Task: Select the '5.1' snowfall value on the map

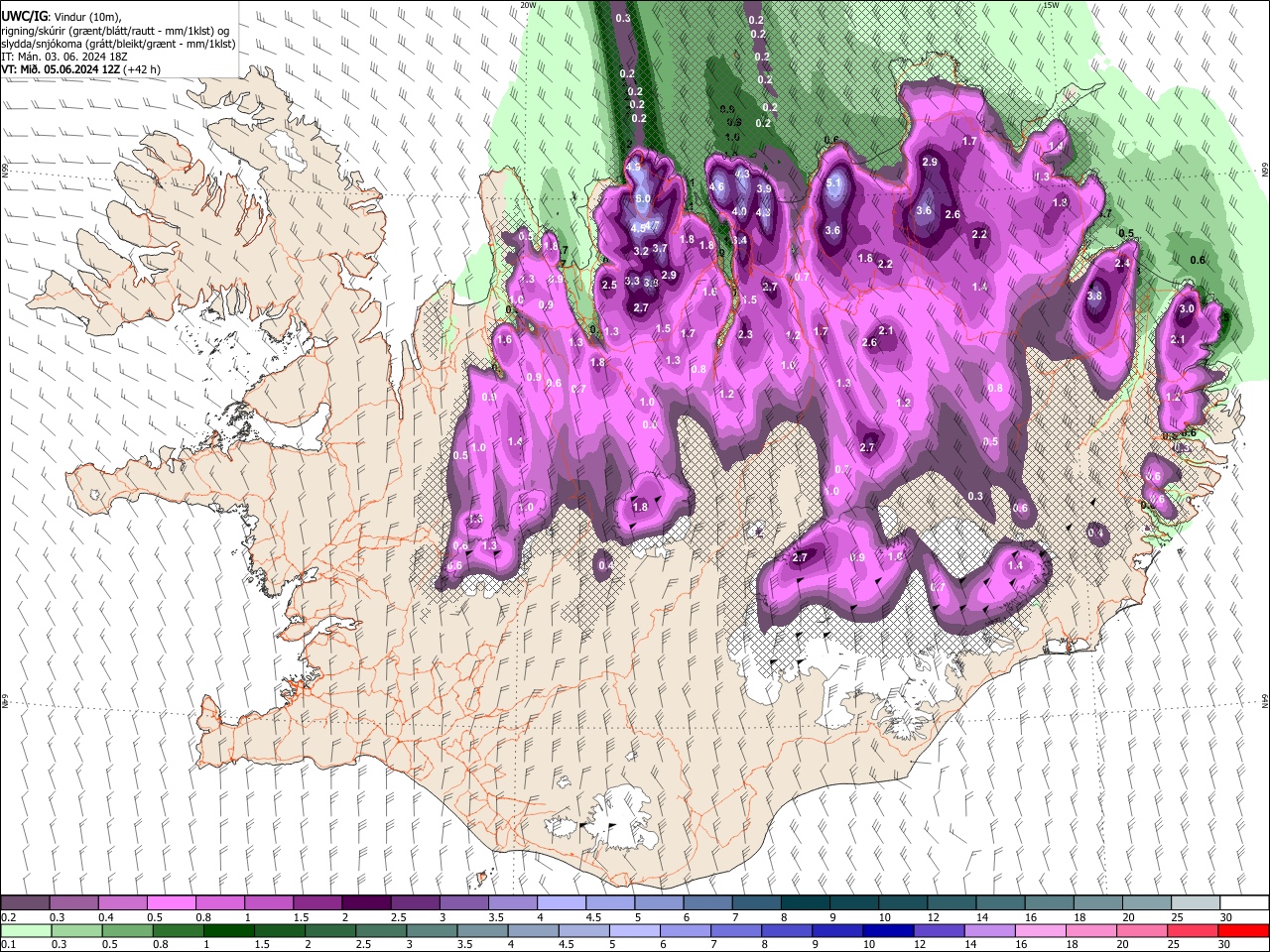Action: 833,182
